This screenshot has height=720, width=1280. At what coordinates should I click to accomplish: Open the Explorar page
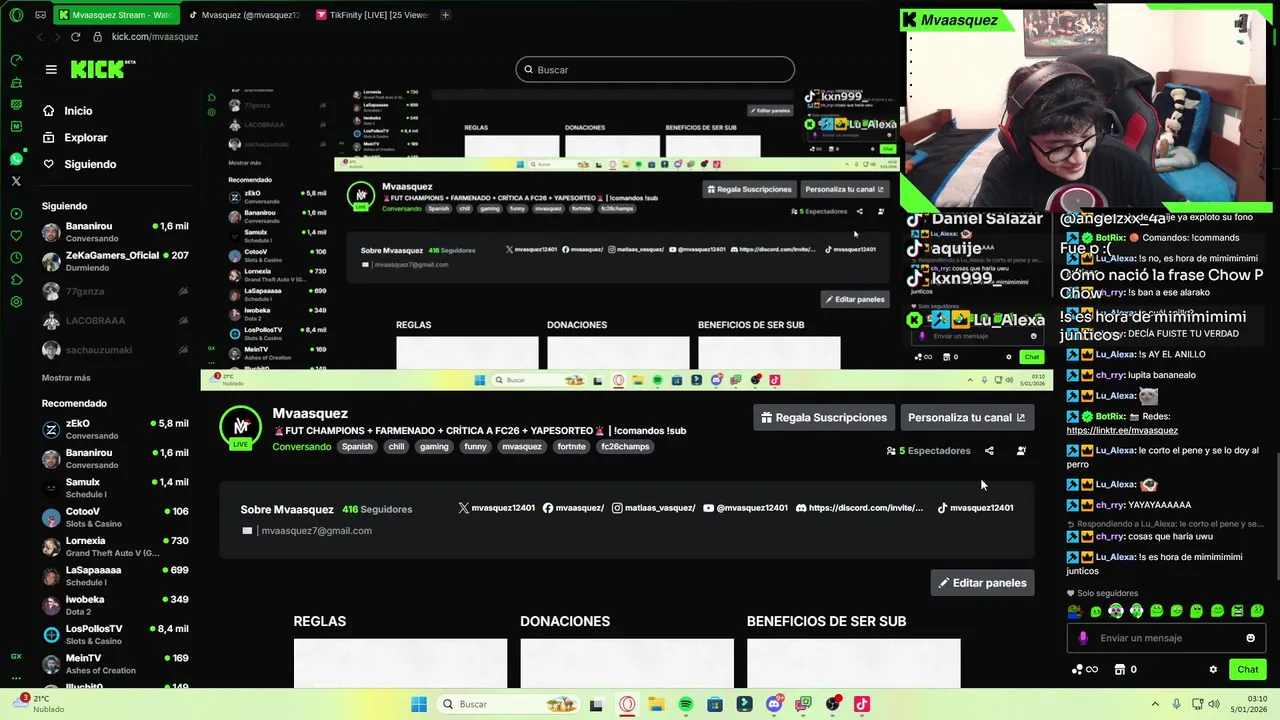[x=85, y=137]
